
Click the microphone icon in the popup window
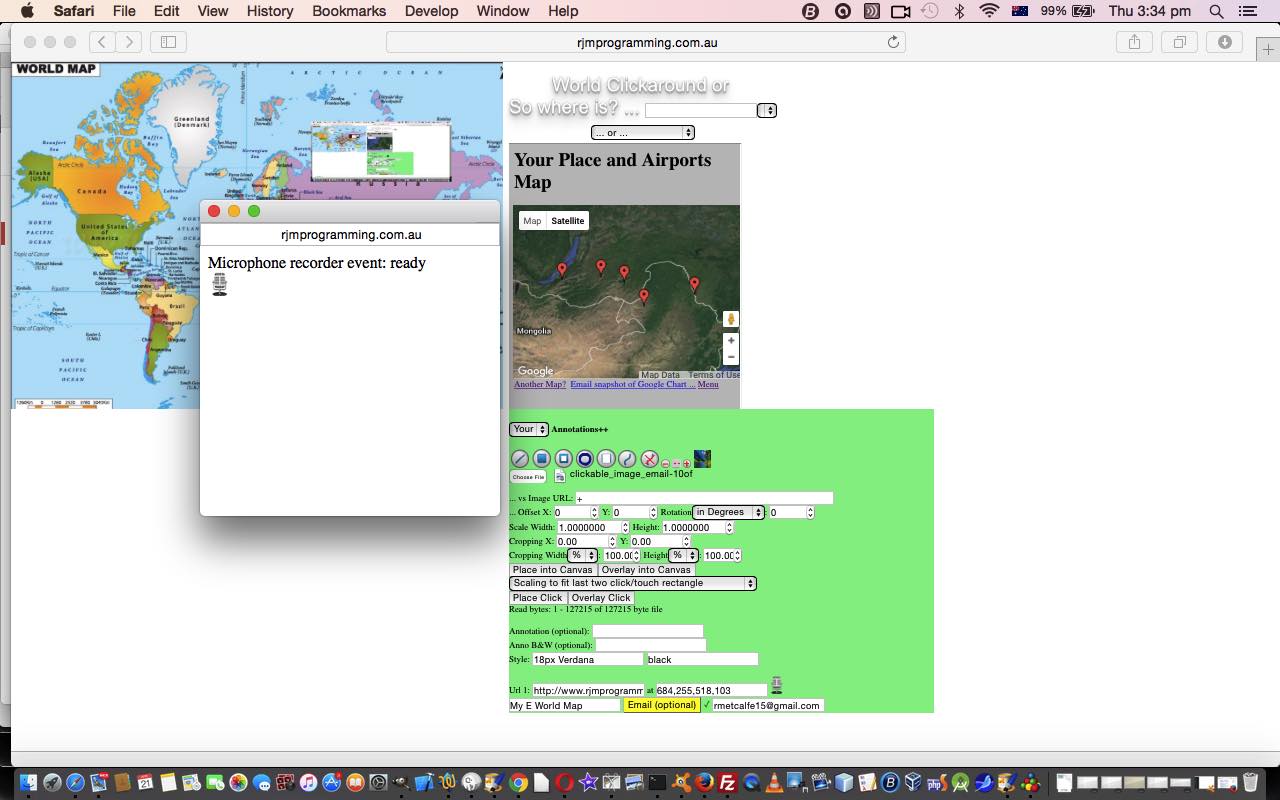220,285
